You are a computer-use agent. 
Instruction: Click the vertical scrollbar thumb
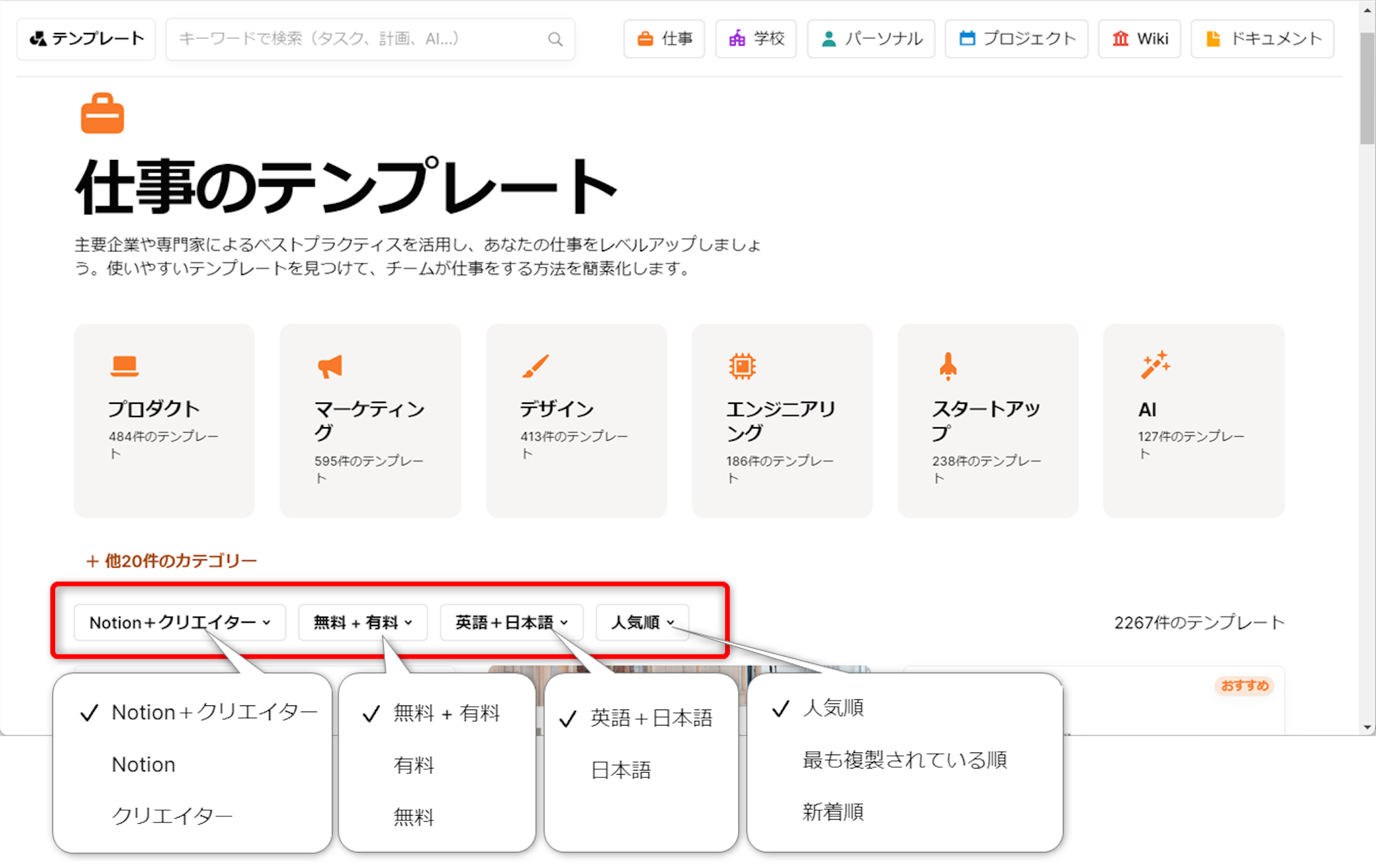point(1367,87)
